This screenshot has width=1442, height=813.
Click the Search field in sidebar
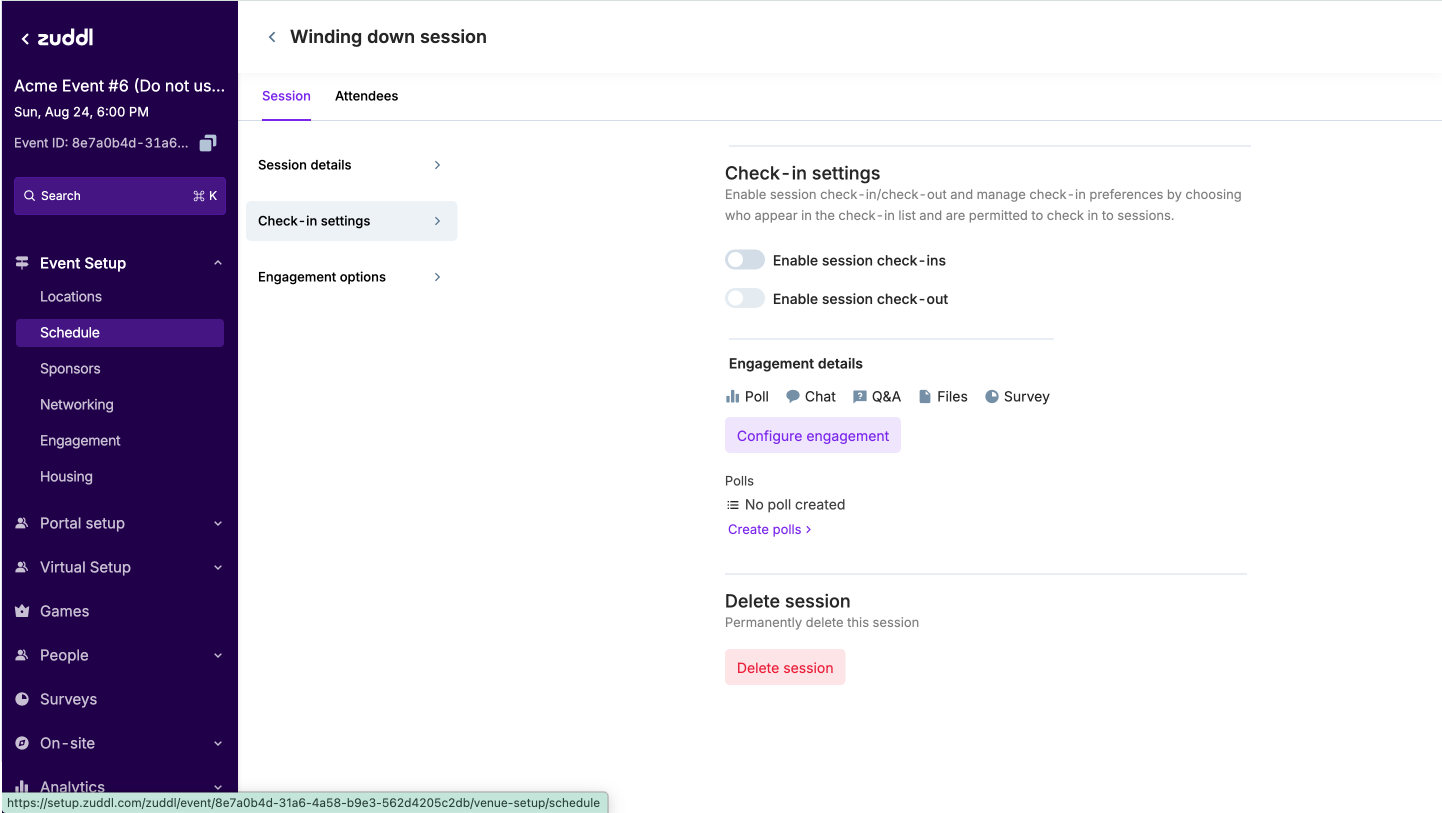(x=119, y=196)
